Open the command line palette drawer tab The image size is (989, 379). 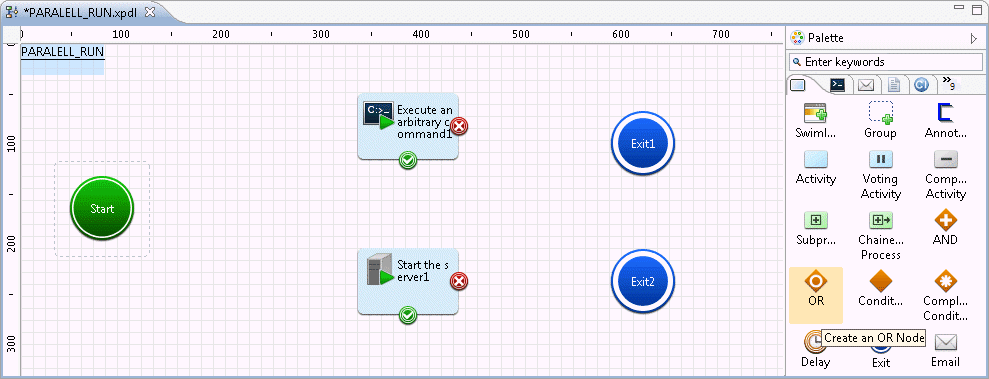(838, 85)
